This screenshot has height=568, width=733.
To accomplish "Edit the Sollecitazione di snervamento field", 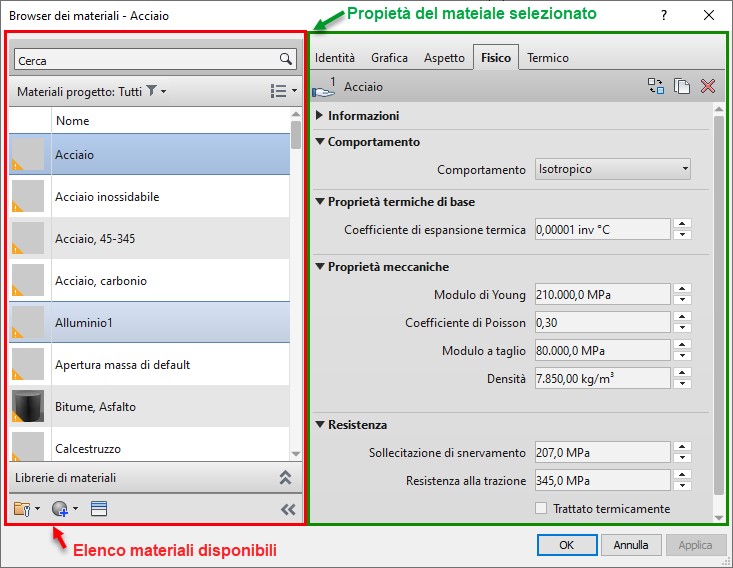I will (x=603, y=453).
